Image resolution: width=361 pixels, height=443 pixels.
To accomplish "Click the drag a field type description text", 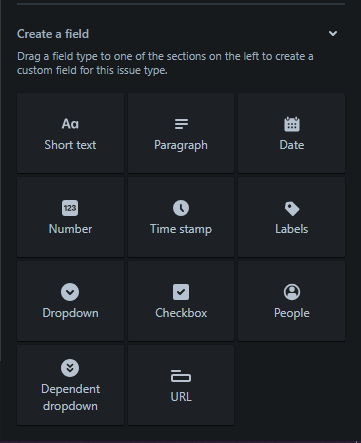I will 165,63.
